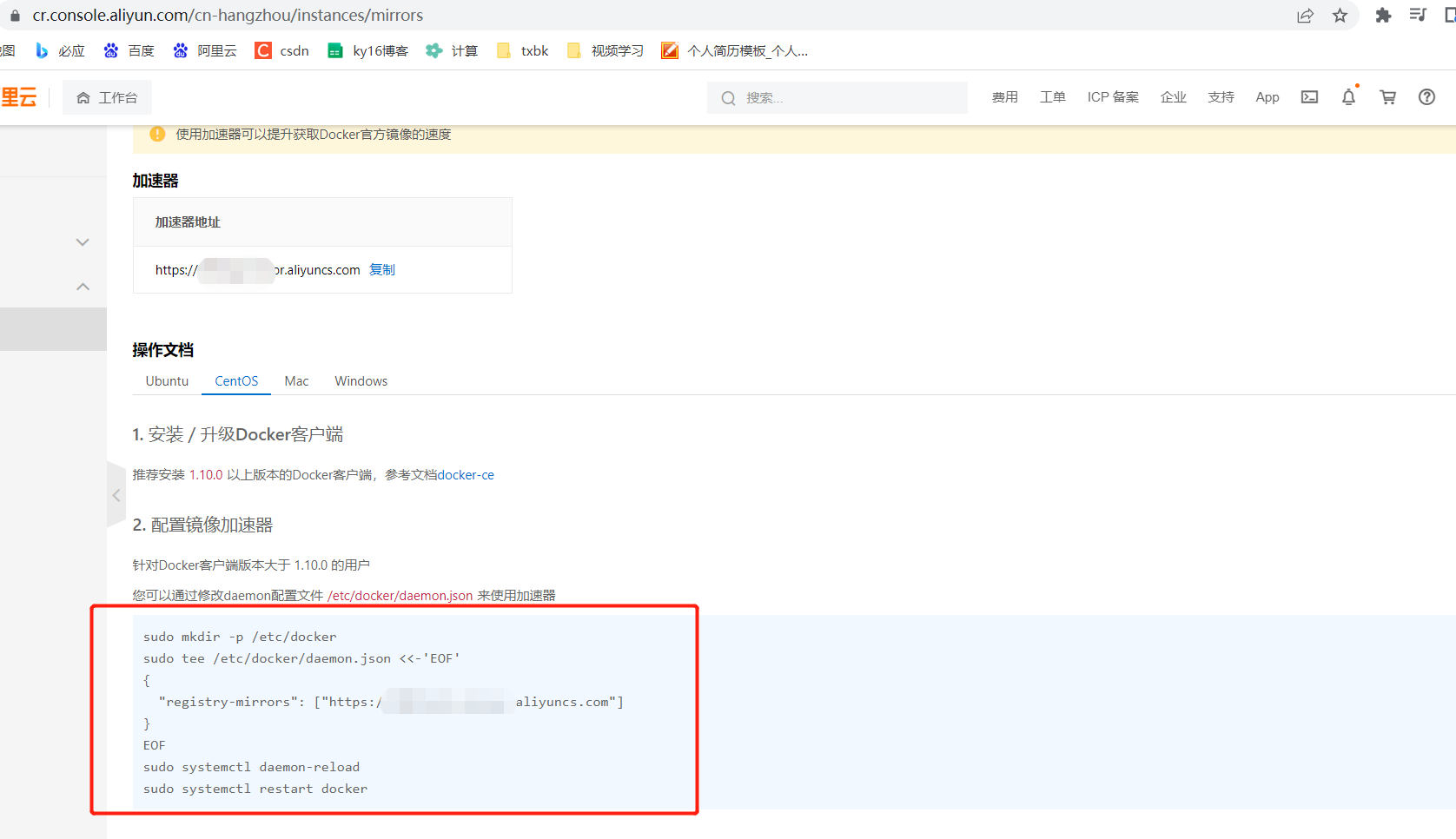Click the 'sudo systemctl daemon-reload' line

point(251,767)
